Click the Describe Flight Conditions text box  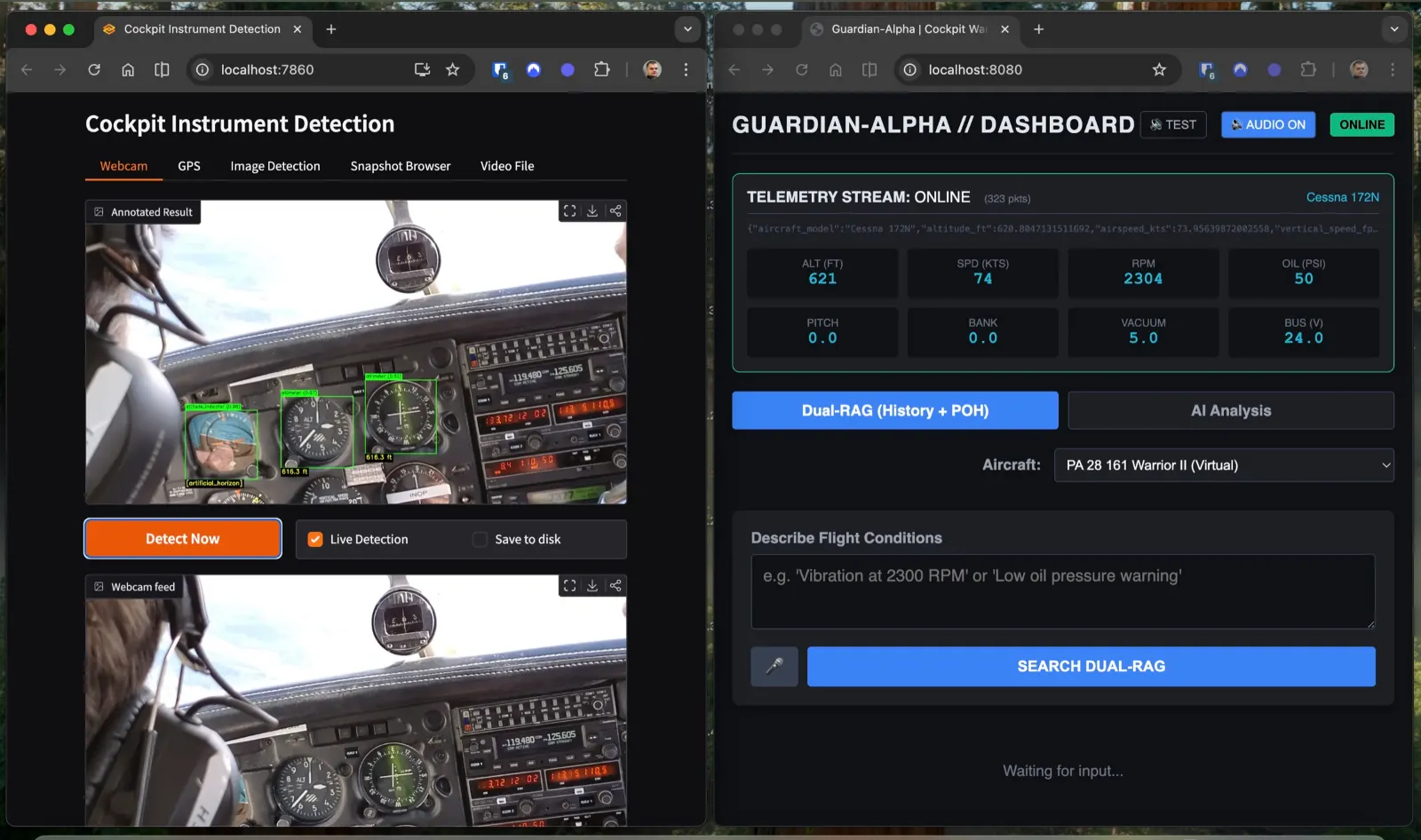point(1063,591)
